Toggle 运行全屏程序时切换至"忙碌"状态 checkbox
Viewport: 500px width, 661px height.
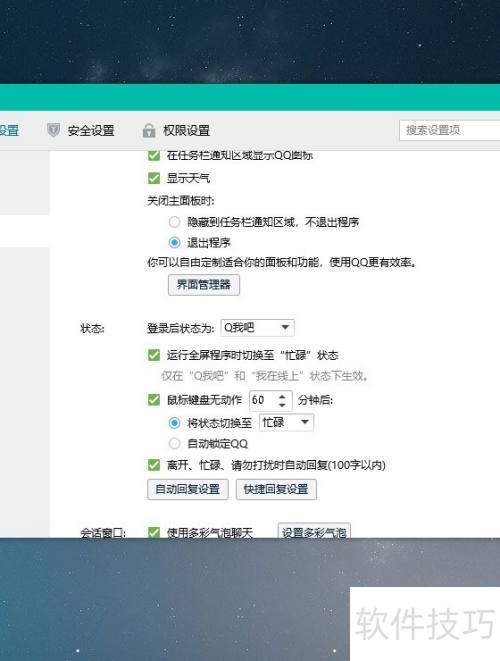click(x=154, y=355)
